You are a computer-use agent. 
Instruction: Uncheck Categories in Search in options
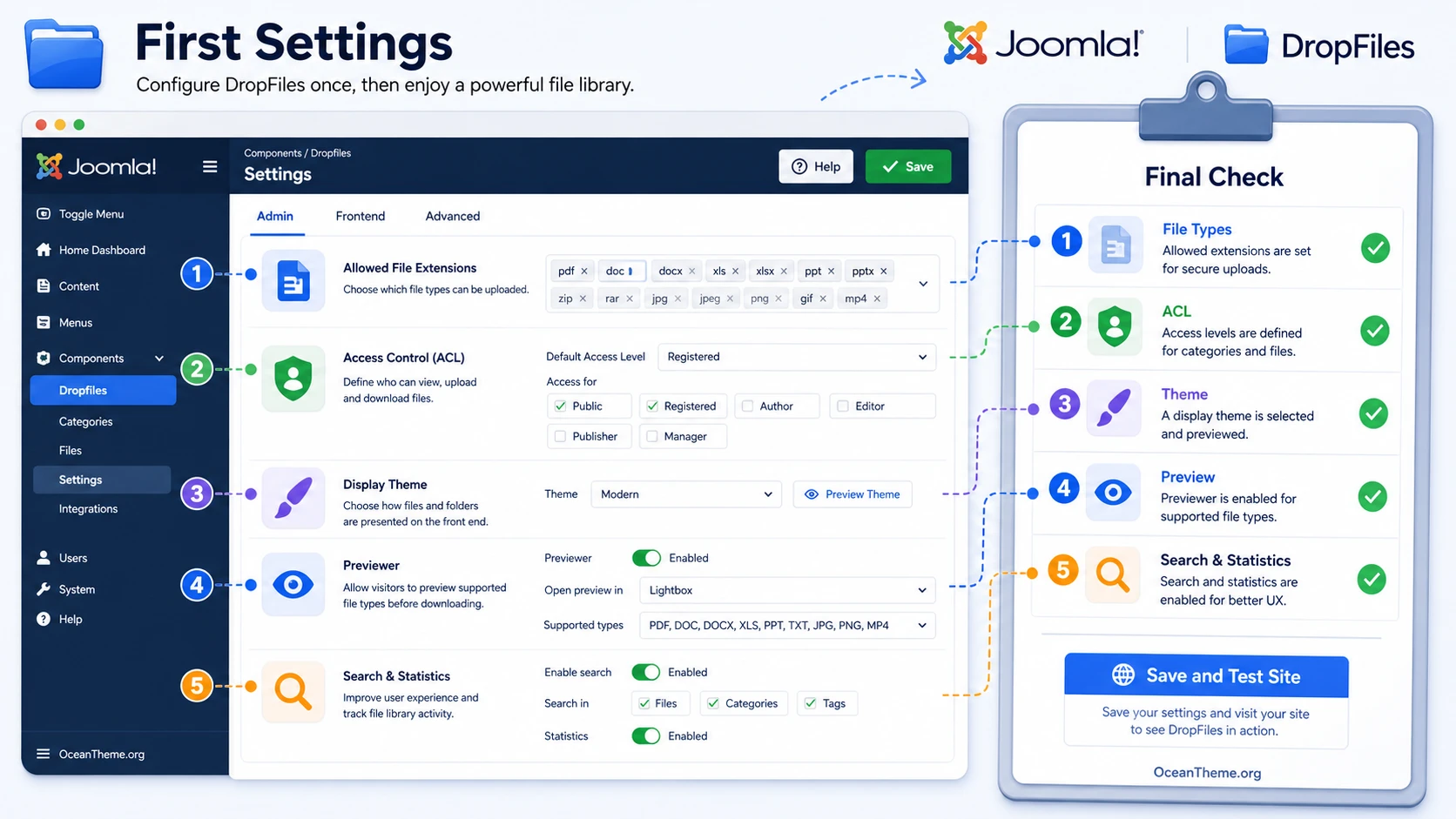pyautogui.click(x=713, y=703)
